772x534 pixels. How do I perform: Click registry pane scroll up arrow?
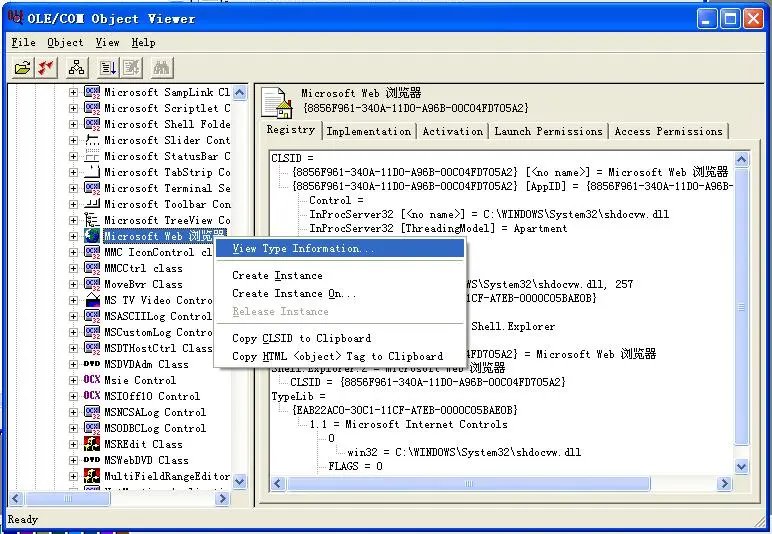pyautogui.click(x=741, y=159)
